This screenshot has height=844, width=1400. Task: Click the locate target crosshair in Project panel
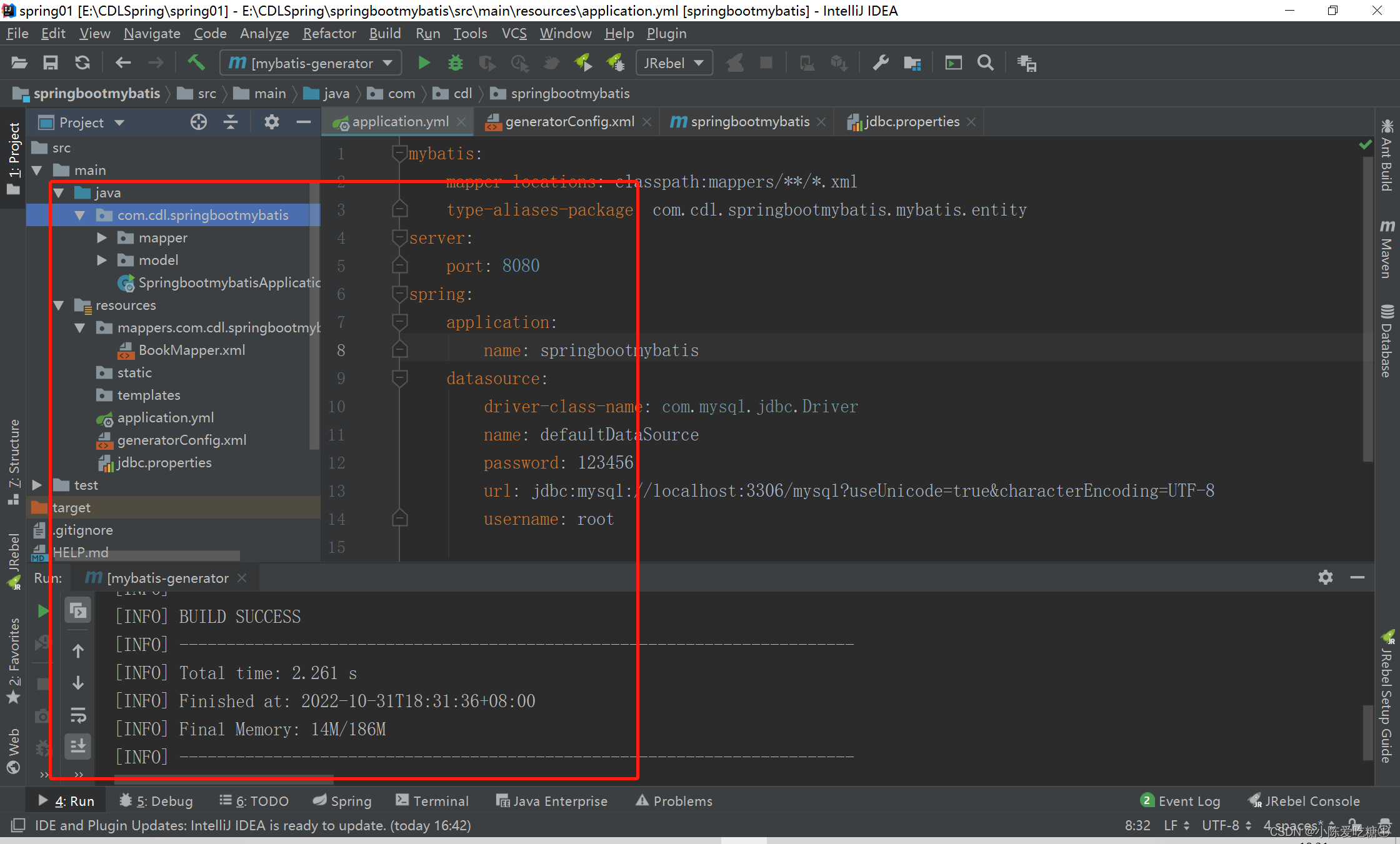[x=199, y=122]
